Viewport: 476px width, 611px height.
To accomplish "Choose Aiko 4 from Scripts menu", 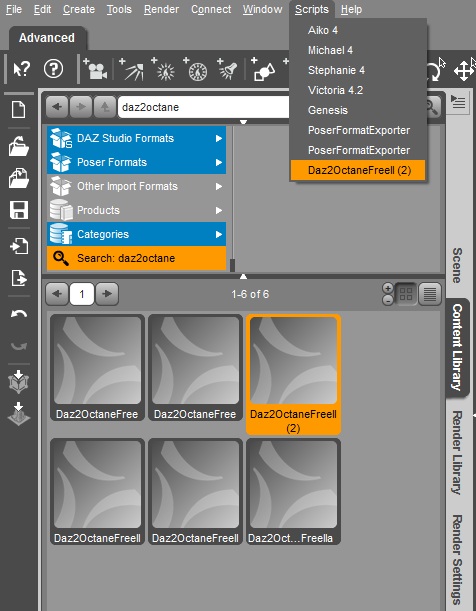I will [x=358, y=30].
